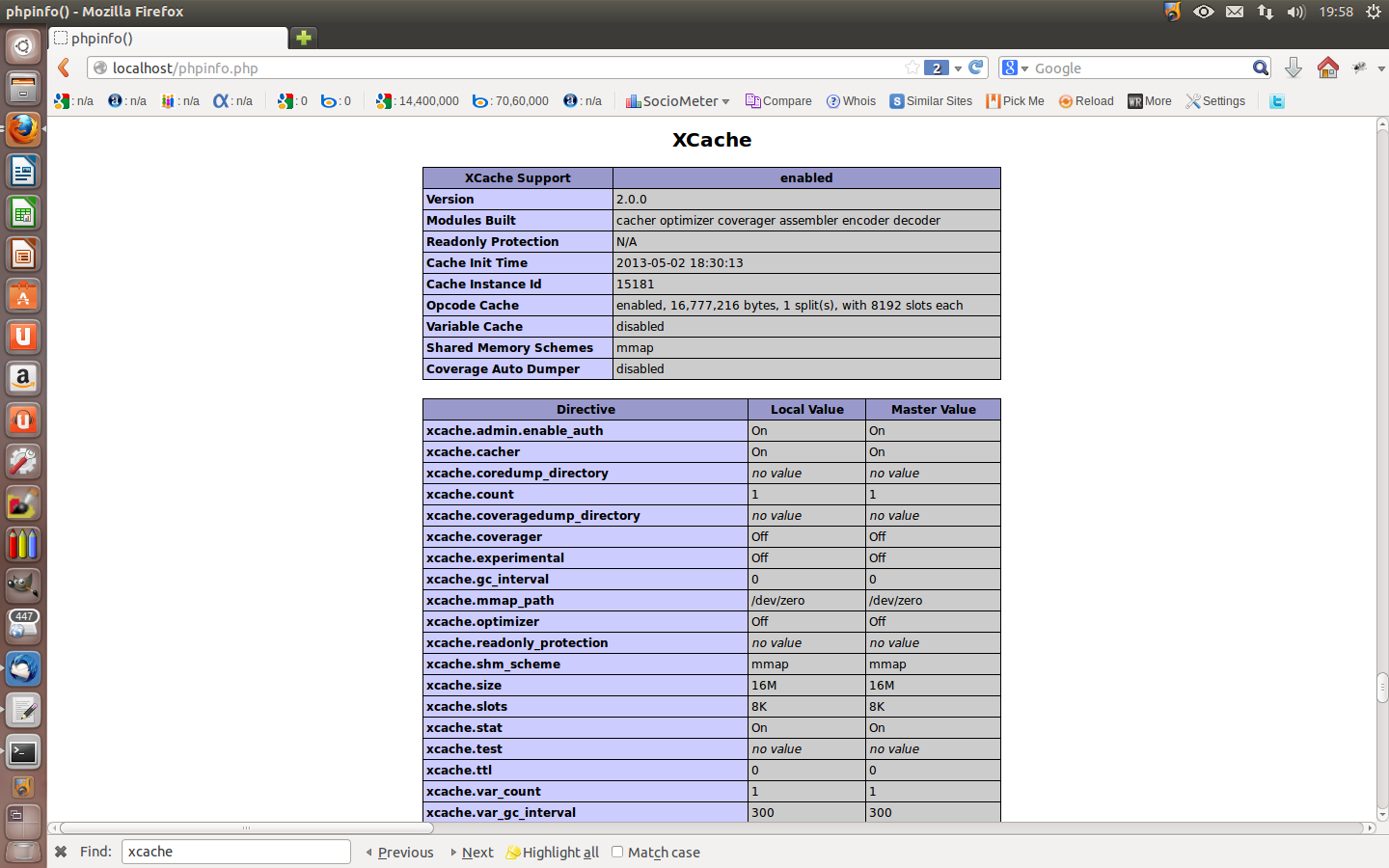
Task: Open a new tab with plus button
Action: pos(304,38)
